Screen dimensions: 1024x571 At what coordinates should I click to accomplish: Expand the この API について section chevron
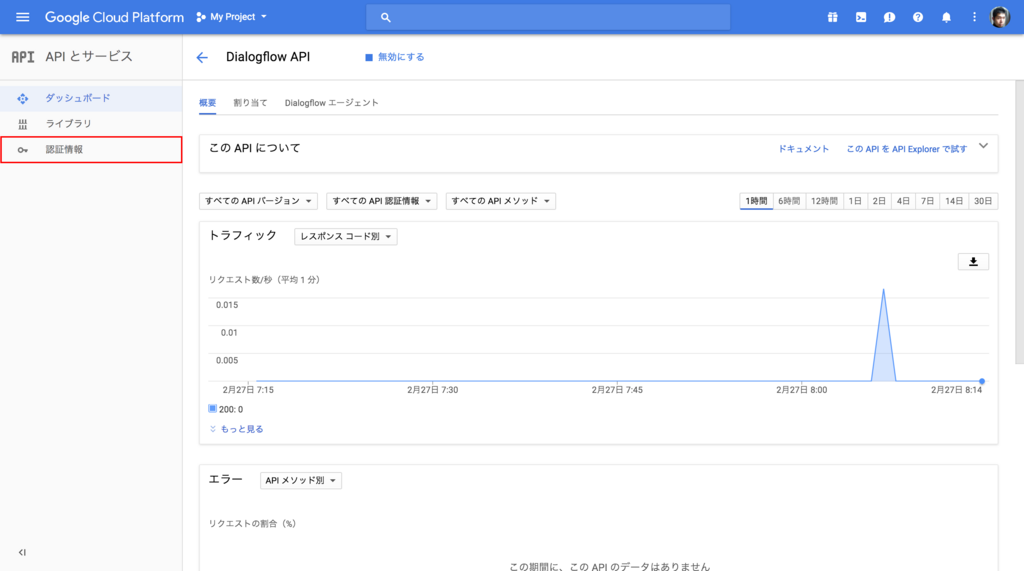(x=983, y=146)
